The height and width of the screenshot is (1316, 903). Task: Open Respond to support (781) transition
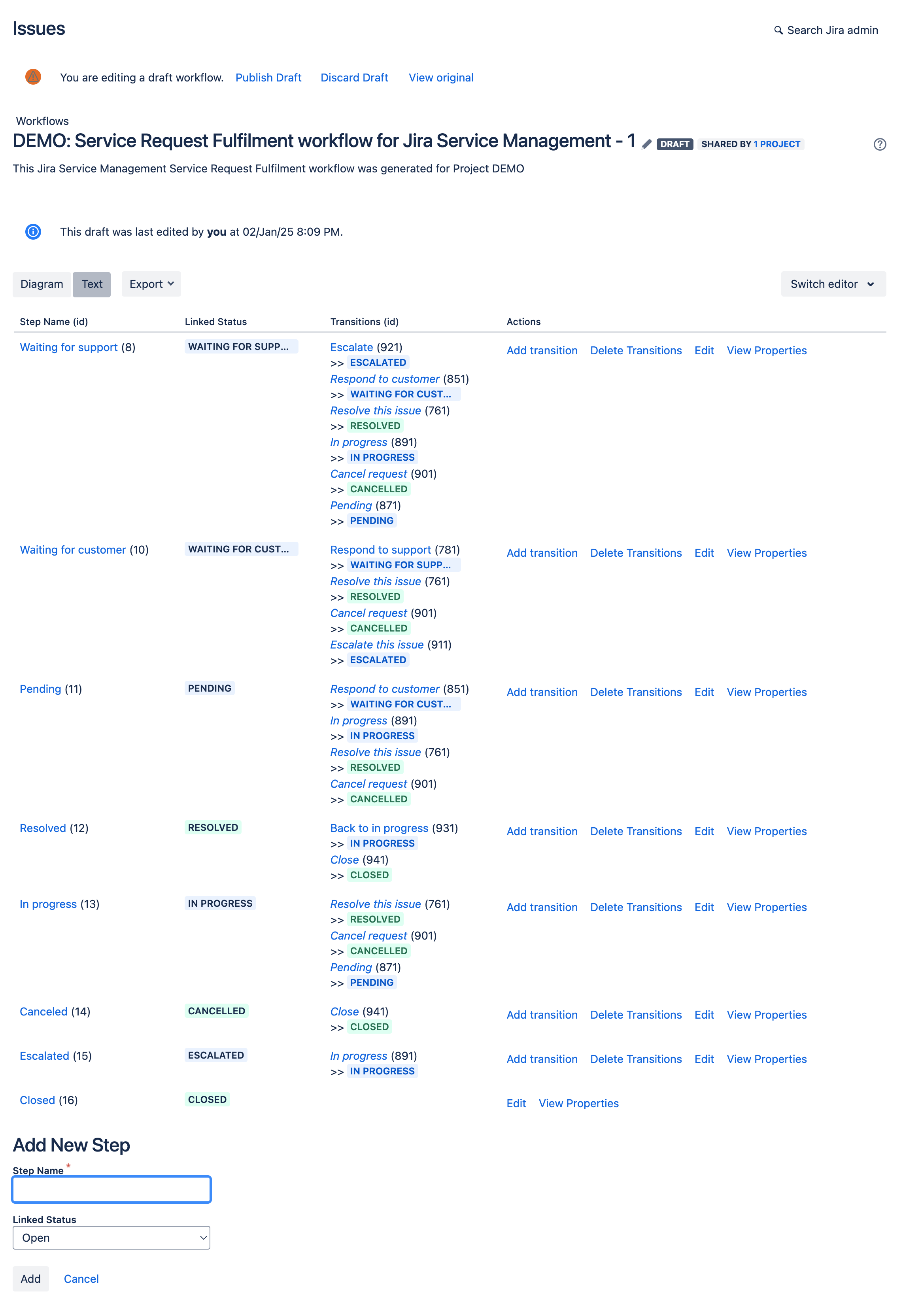[380, 549]
